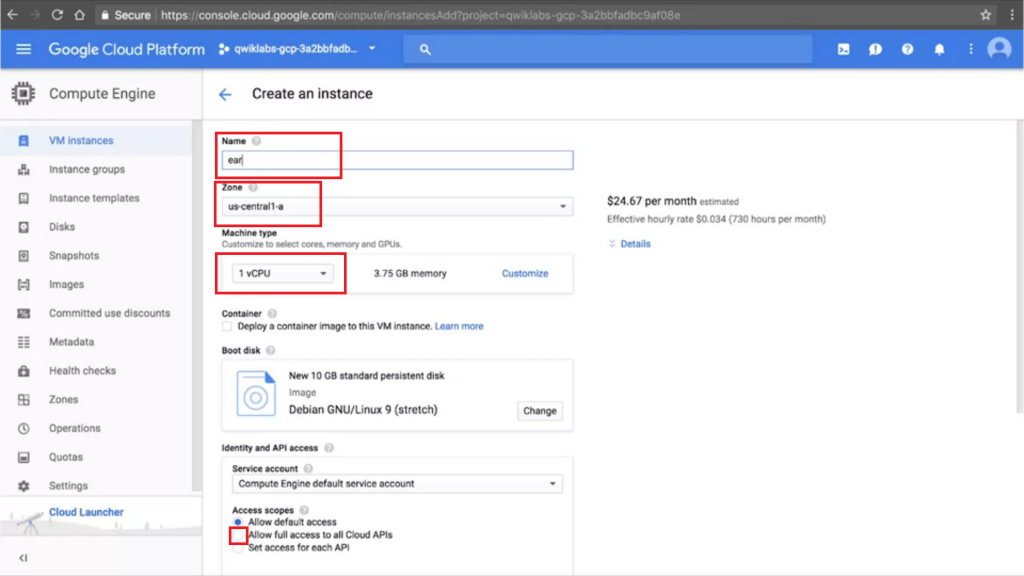
Task: Select Set access for each API
Action: pos(238,548)
